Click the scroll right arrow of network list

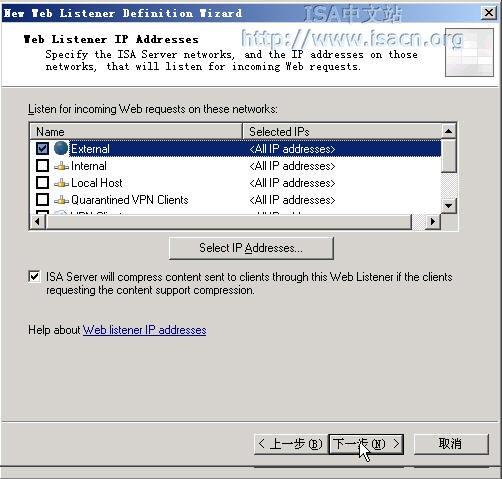pyautogui.click(x=433, y=221)
